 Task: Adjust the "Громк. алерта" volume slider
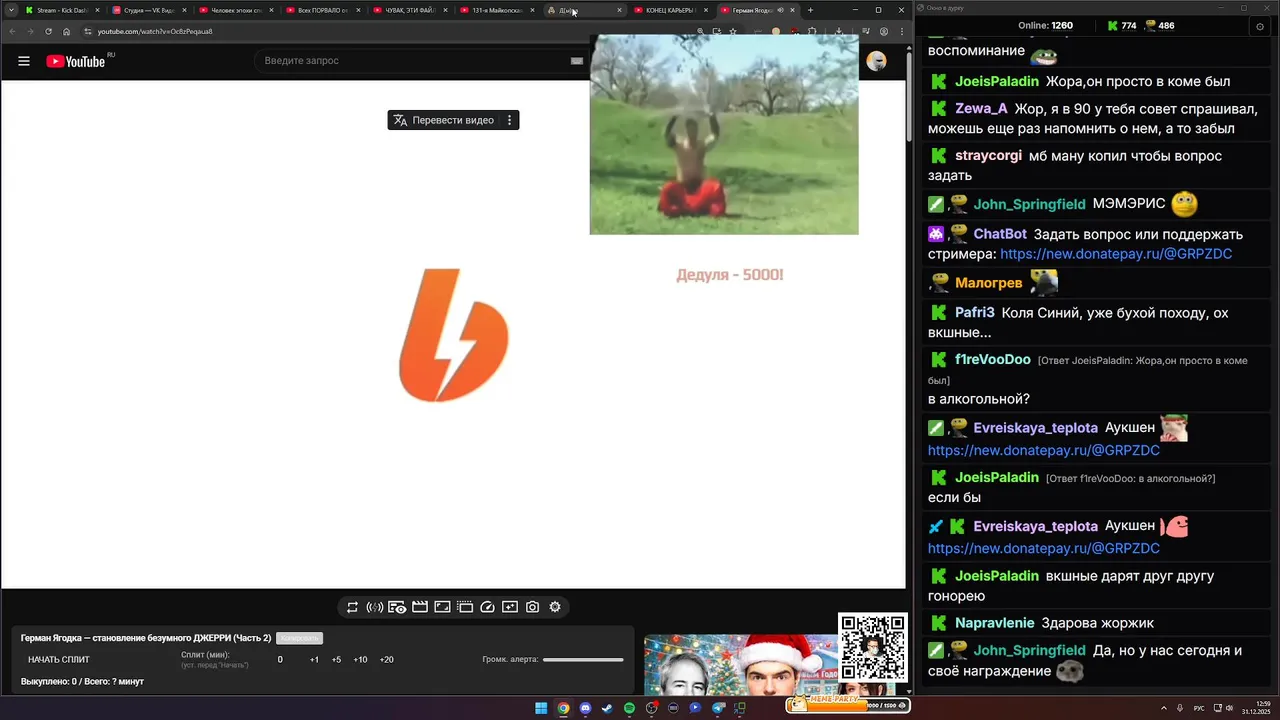pyautogui.click(x=583, y=660)
